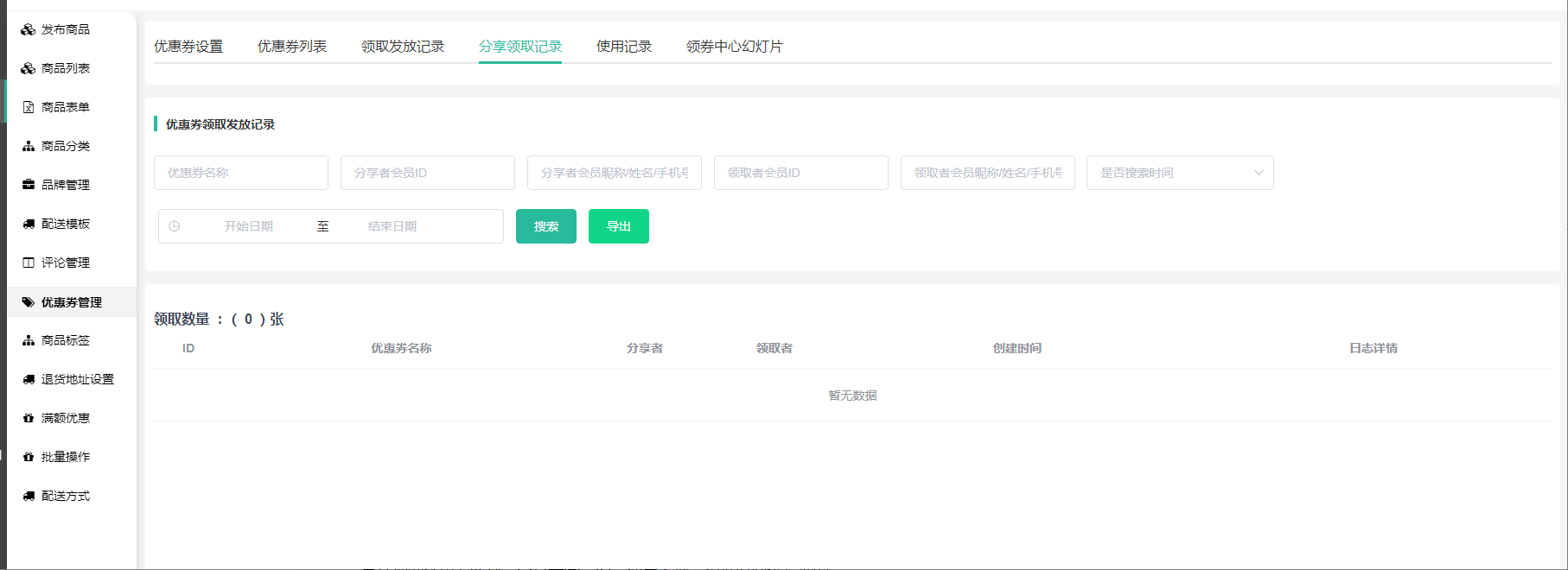This screenshot has height=570, width=1568.
Task: Switch to the 优惠券设置 tab
Action: pos(188,47)
